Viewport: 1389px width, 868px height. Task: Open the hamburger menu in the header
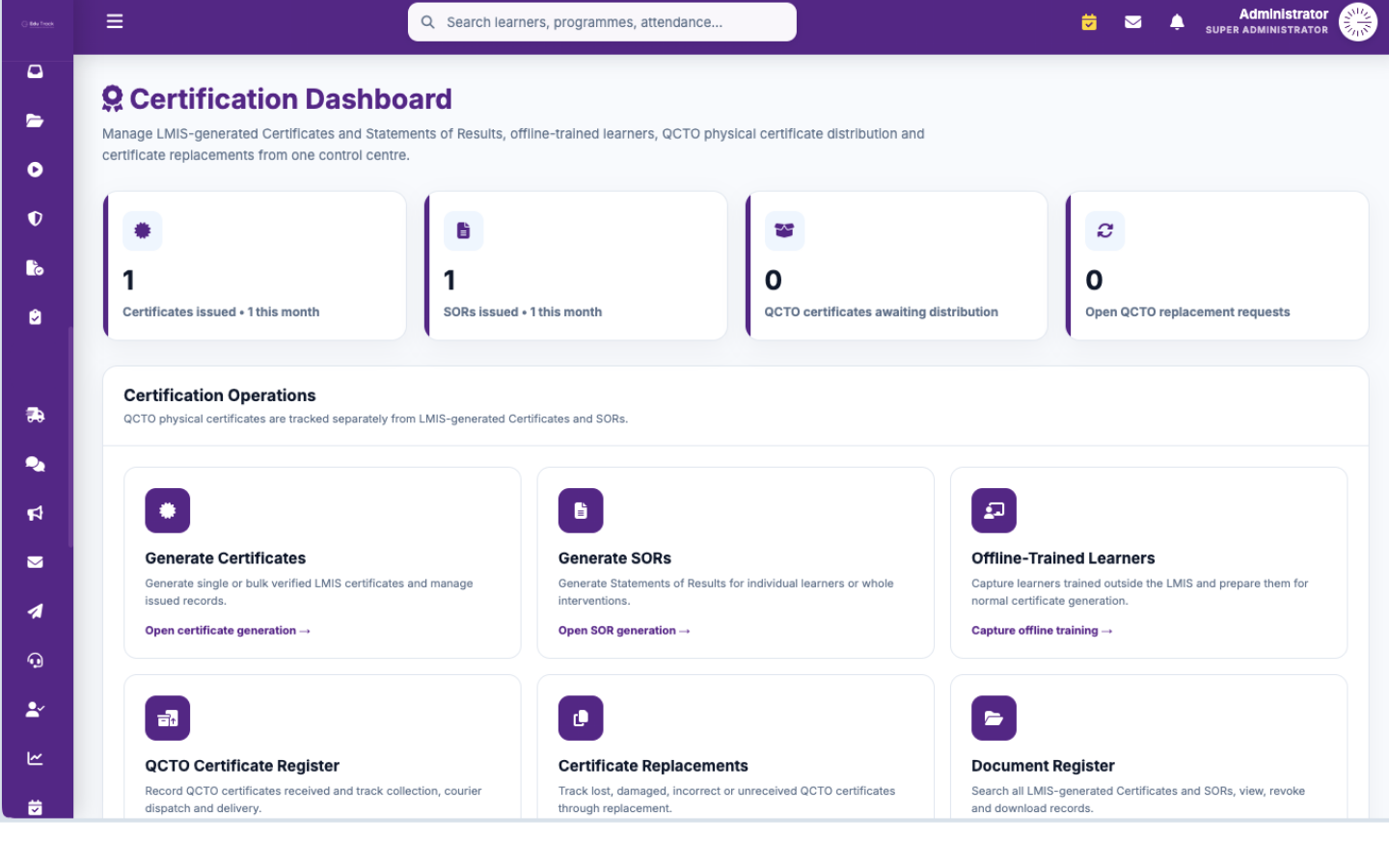pyautogui.click(x=115, y=21)
